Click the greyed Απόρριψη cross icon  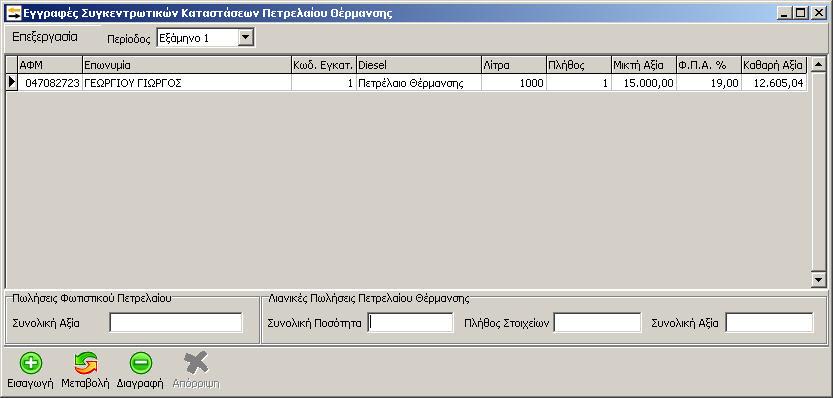(x=196, y=363)
